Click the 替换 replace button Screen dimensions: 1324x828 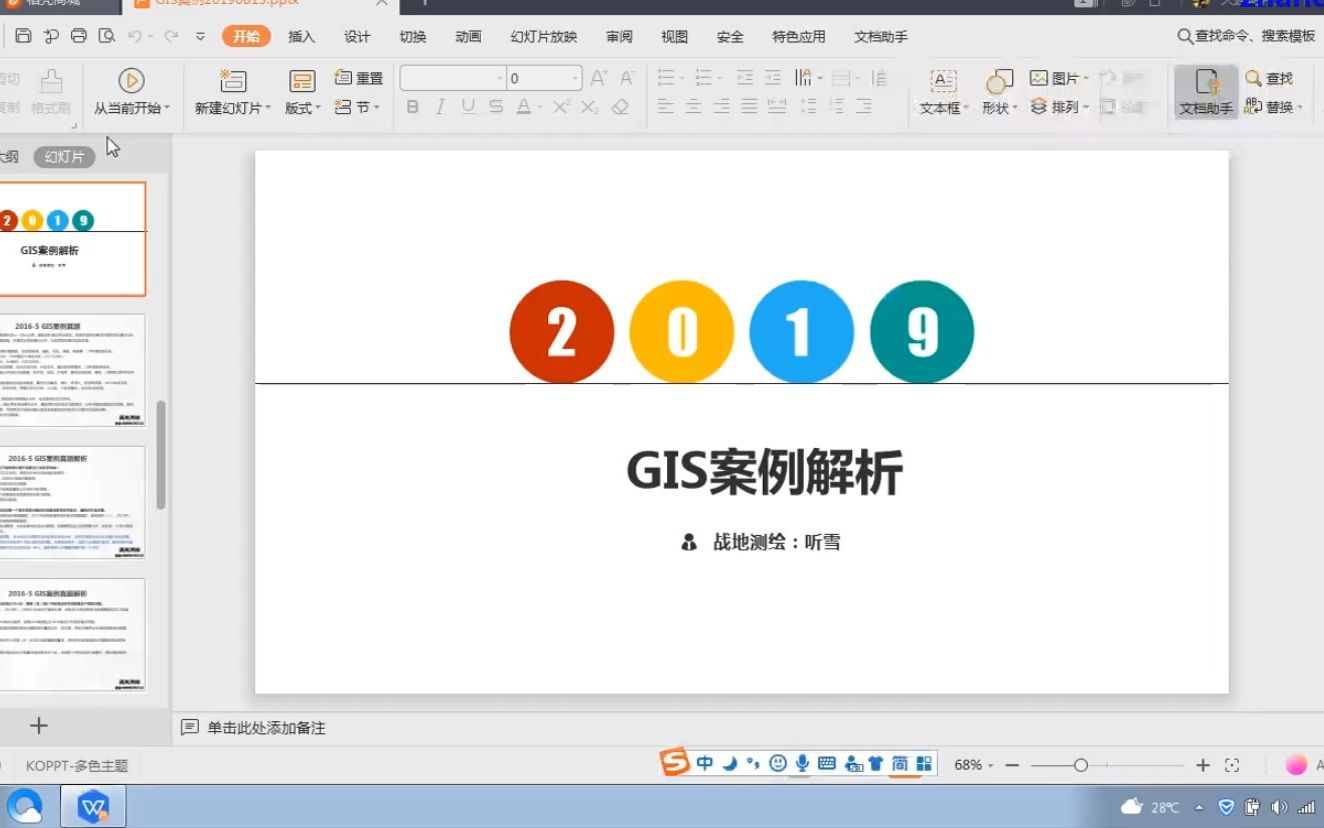point(1273,107)
